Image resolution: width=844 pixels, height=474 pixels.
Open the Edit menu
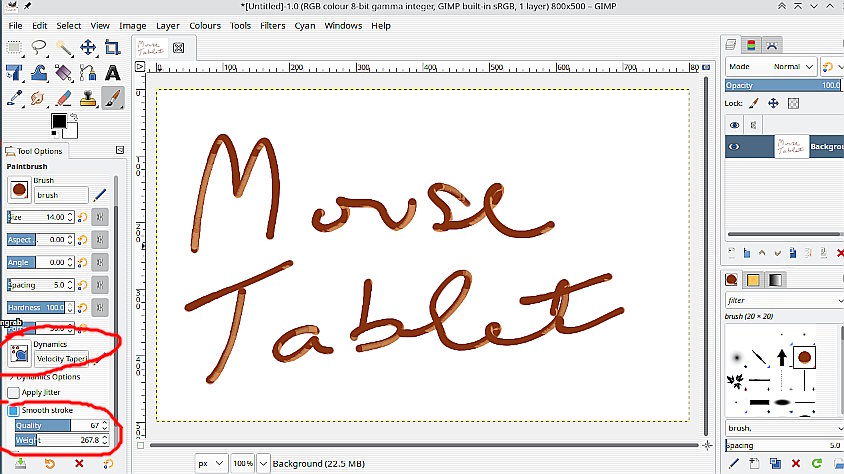click(x=39, y=25)
